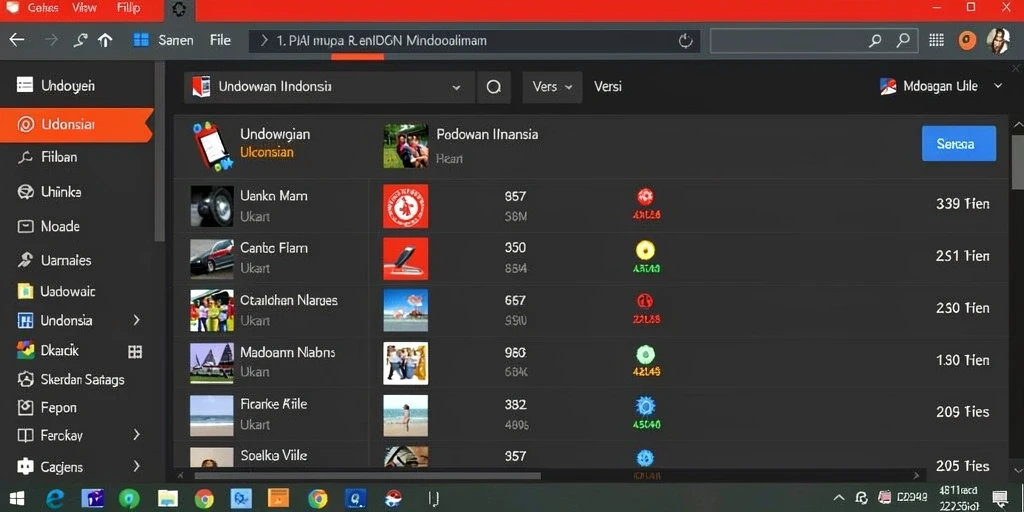Open the apps grid icon
Screen dimensions: 1024x512
point(936,40)
